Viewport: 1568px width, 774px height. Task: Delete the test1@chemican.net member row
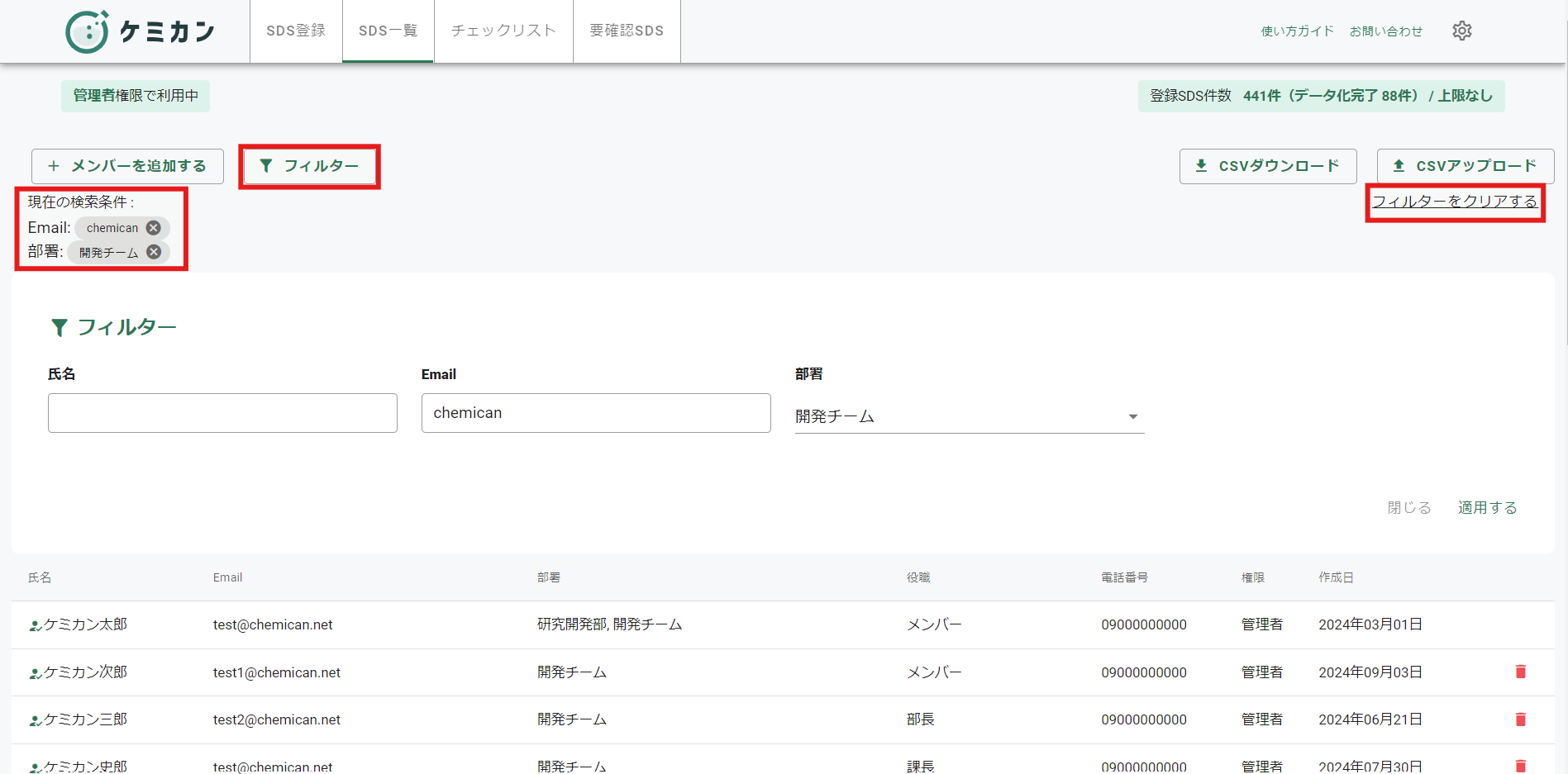click(1520, 672)
